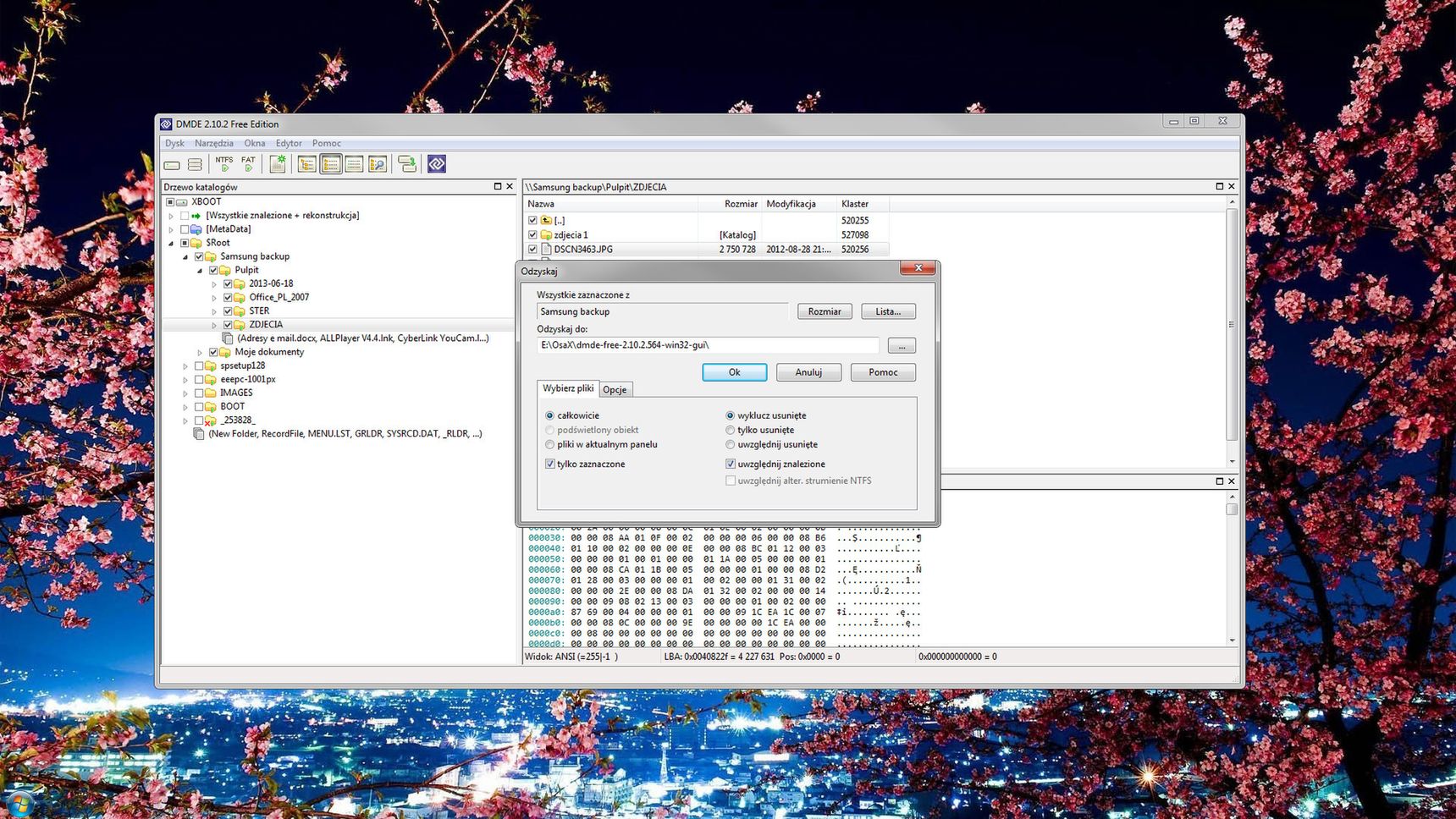1456x819 pixels.
Task: Collapse the Samsung backup tree node
Action: tap(185, 256)
